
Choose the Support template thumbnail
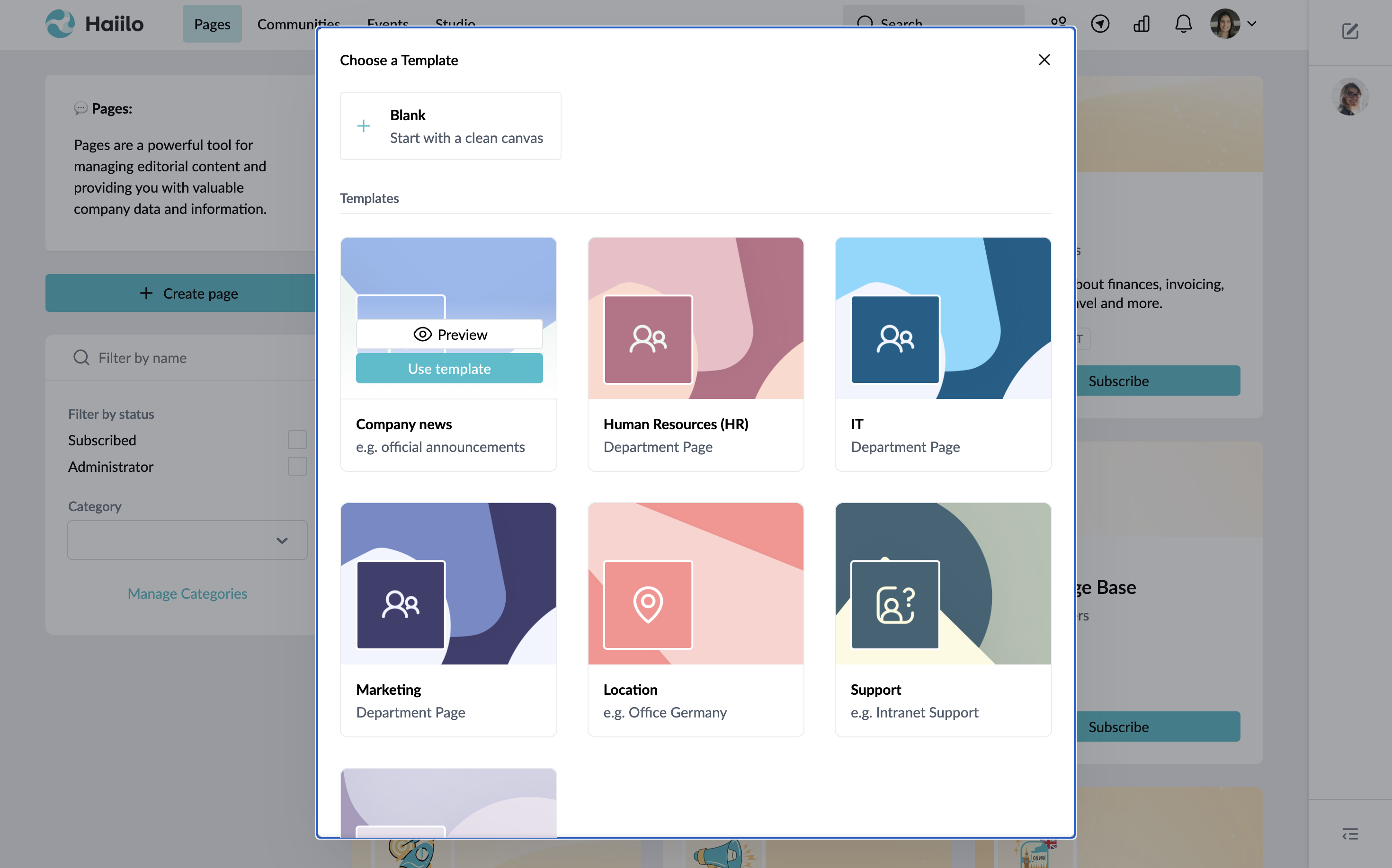click(x=943, y=583)
